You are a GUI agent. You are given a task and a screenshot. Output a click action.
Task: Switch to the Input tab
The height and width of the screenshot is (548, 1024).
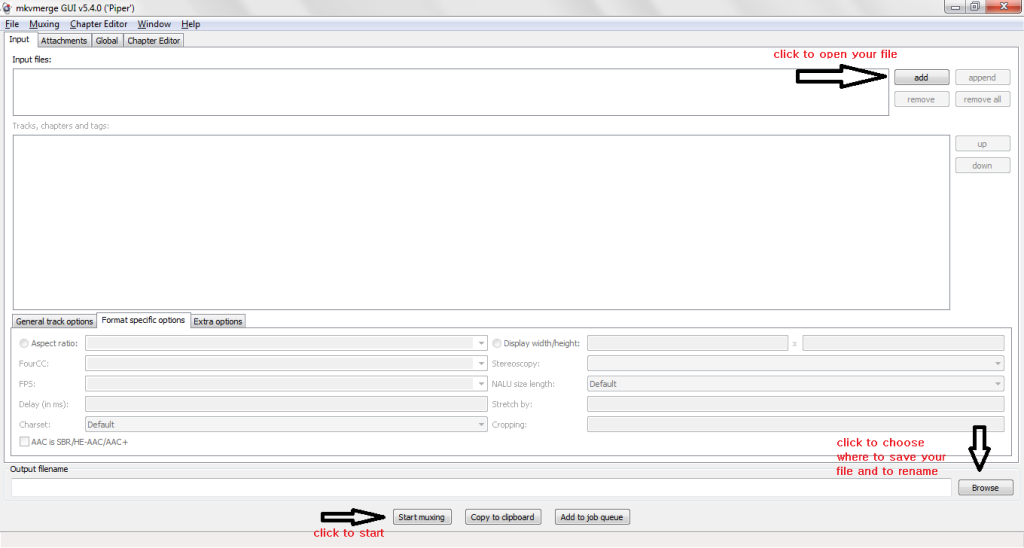coord(19,39)
